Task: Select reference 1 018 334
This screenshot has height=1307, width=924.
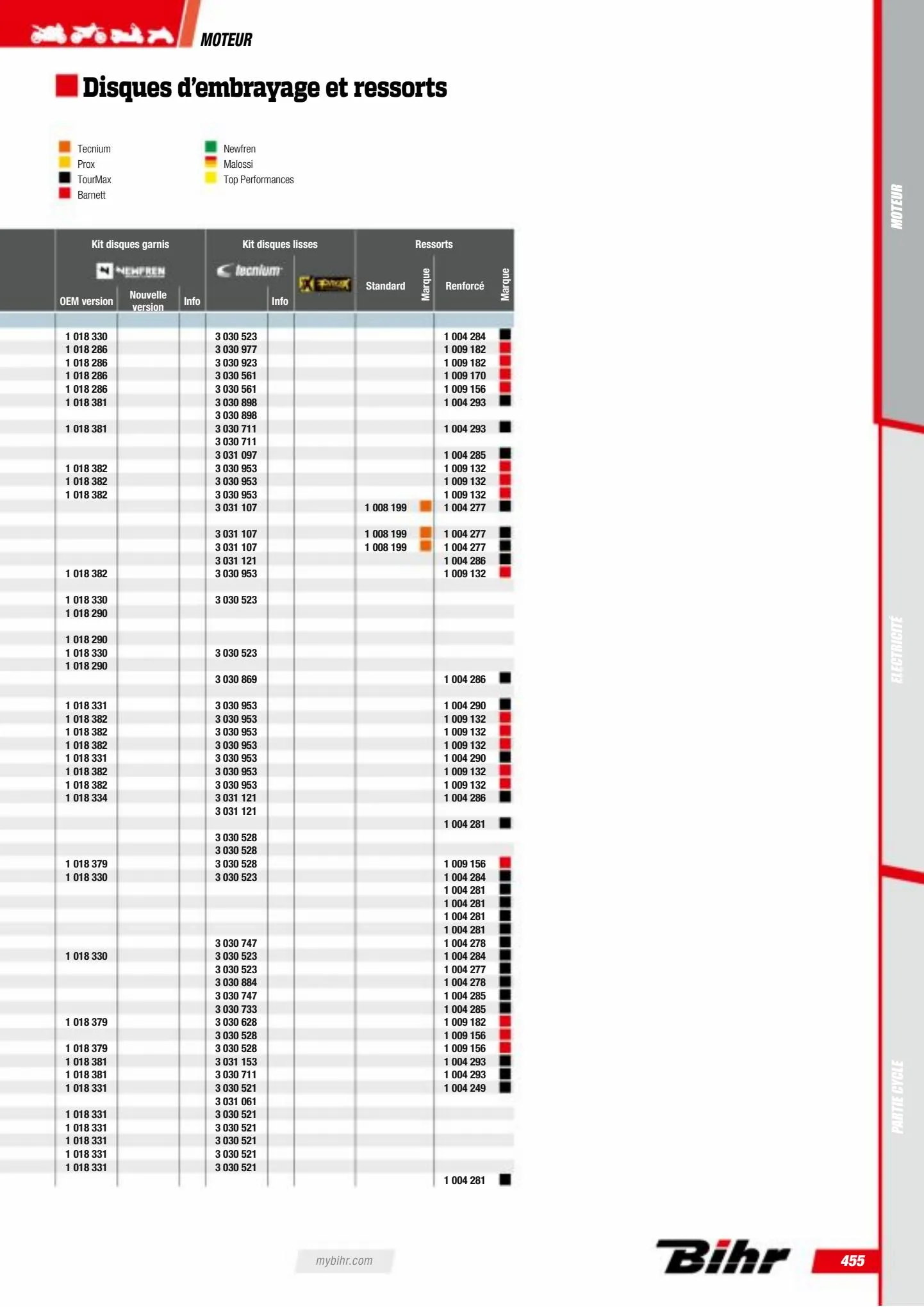Action: tap(87, 798)
